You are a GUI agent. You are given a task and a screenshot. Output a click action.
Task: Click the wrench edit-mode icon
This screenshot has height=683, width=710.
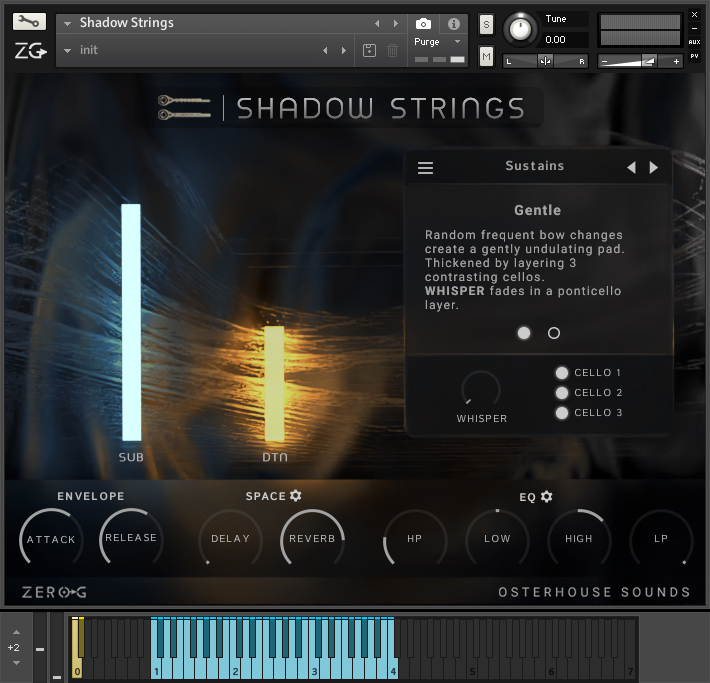tap(29, 21)
